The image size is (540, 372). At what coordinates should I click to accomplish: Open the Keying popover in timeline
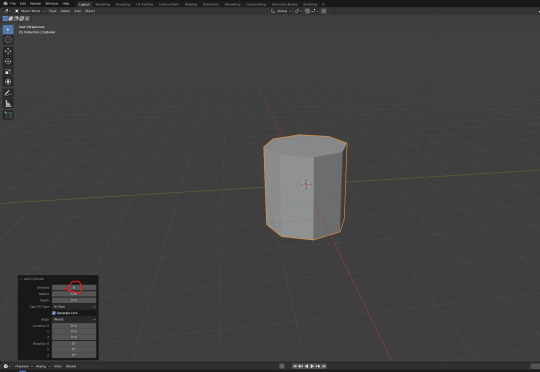[x=43, y=366]
